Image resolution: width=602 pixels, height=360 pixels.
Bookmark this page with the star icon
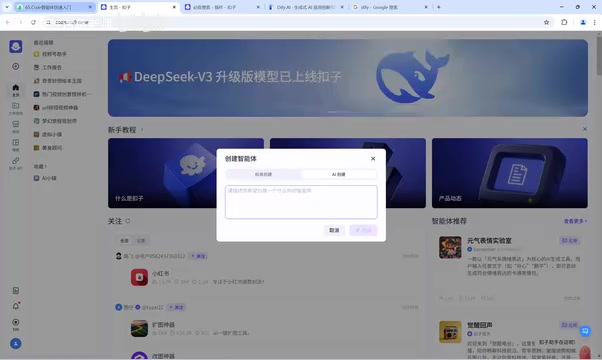(546, 22)
